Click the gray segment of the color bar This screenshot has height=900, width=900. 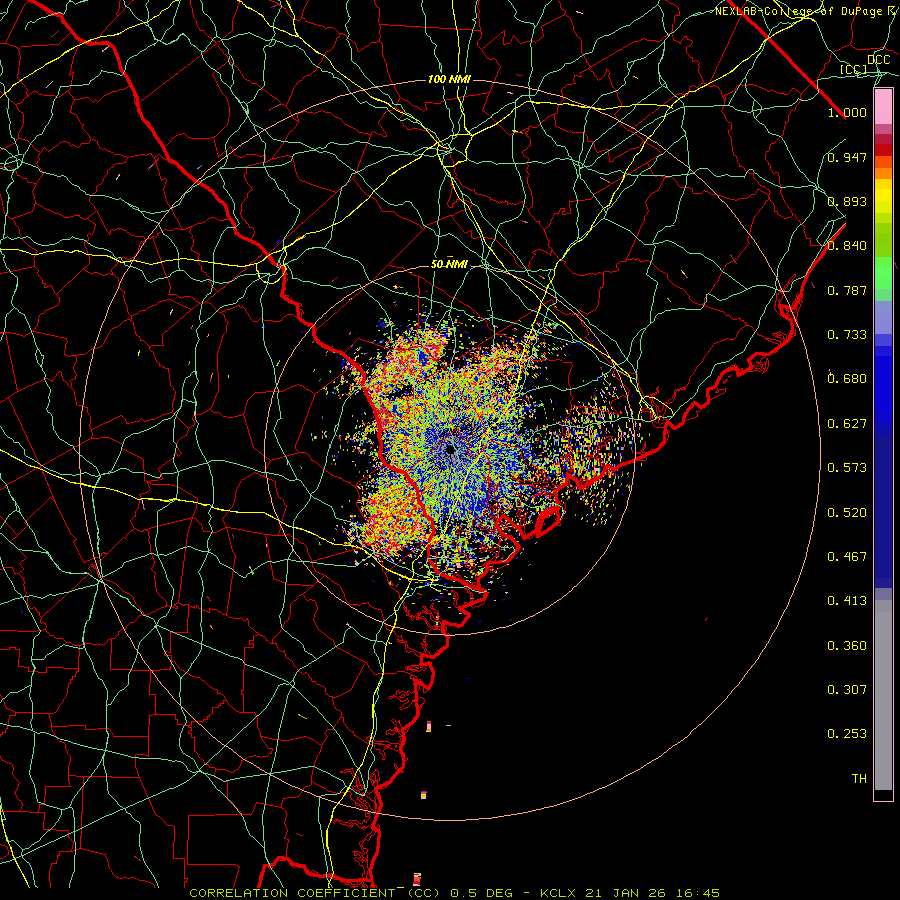(x=883, y=695)
